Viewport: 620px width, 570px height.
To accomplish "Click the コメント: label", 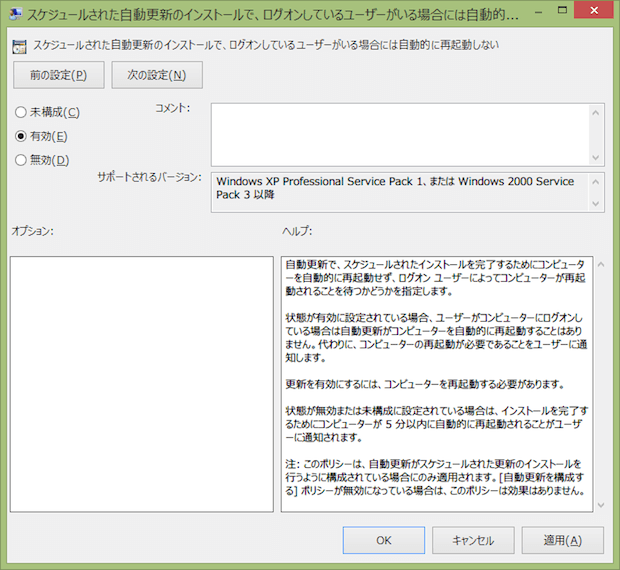I will click(x=172, y=108).
